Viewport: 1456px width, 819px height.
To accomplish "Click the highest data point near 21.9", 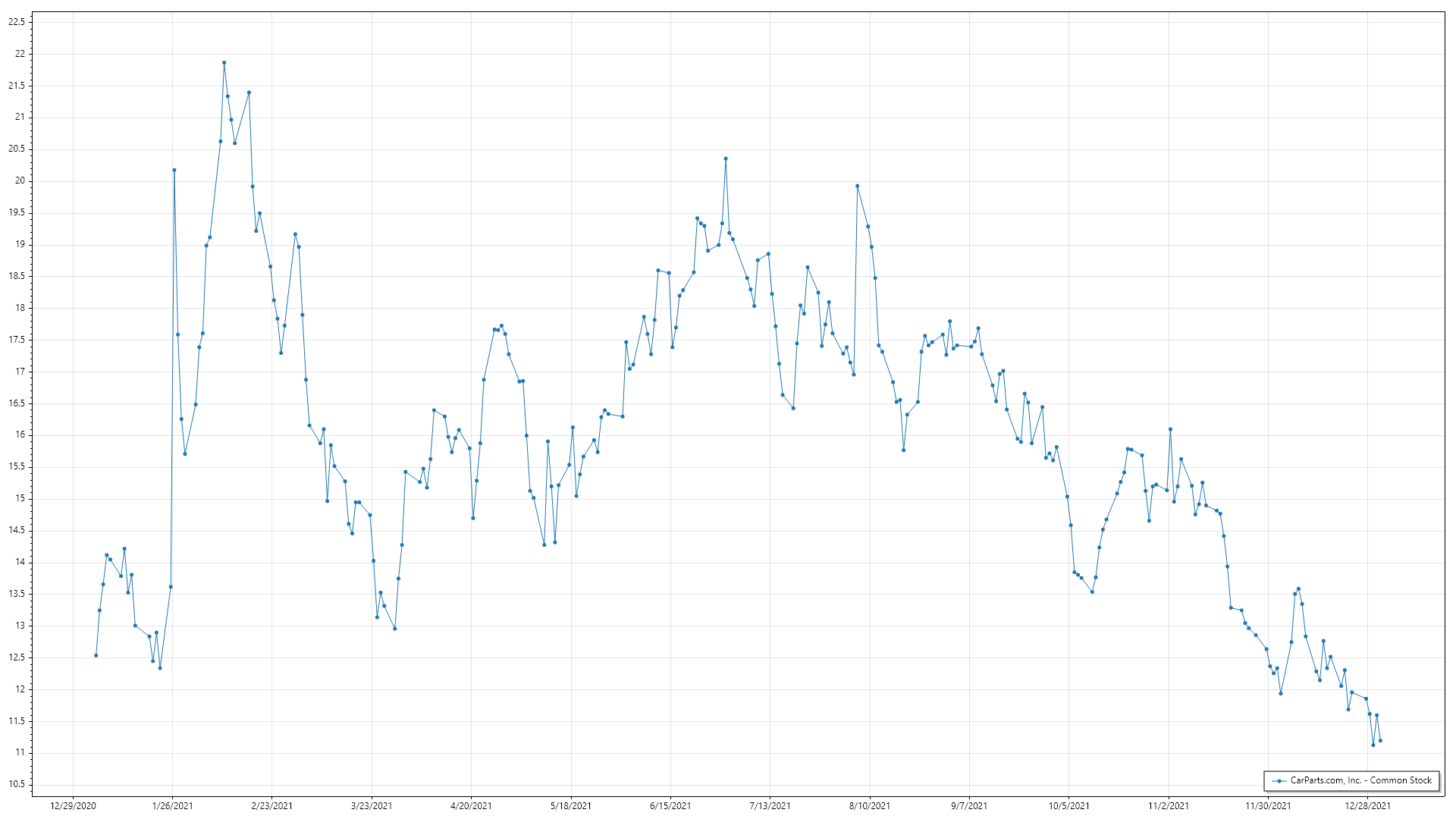I will click(224, 63).
